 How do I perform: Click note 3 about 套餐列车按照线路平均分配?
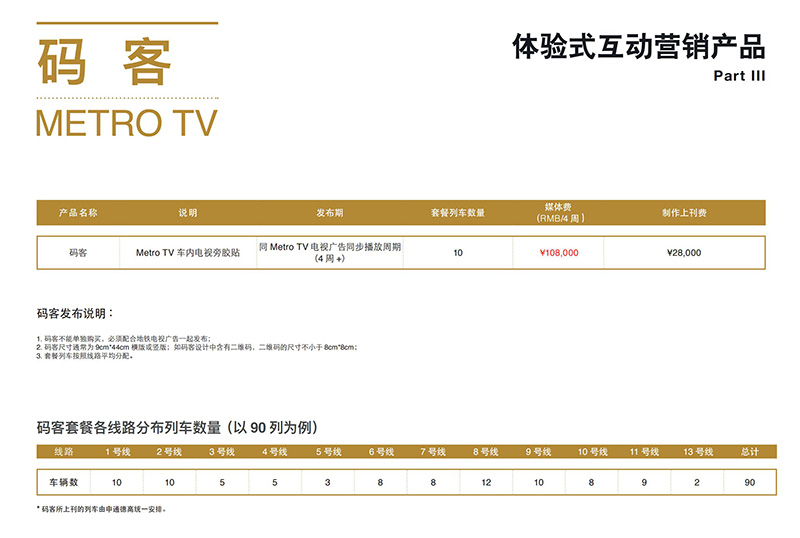click(x=85, y=356)
